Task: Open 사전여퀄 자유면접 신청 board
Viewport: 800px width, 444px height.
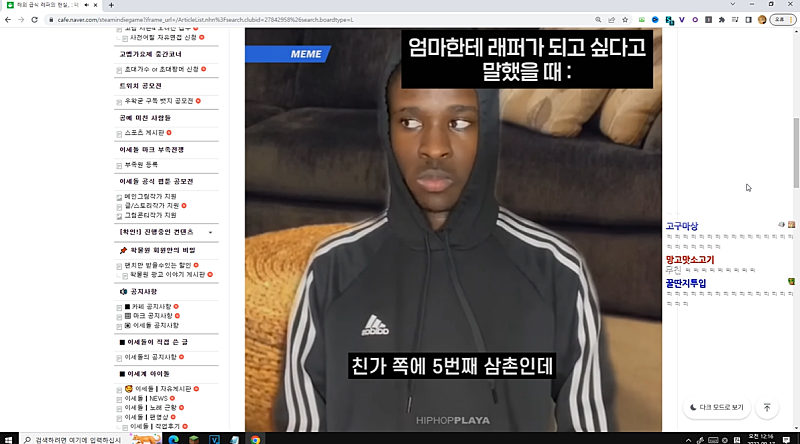Action: [x=163, y=38]
